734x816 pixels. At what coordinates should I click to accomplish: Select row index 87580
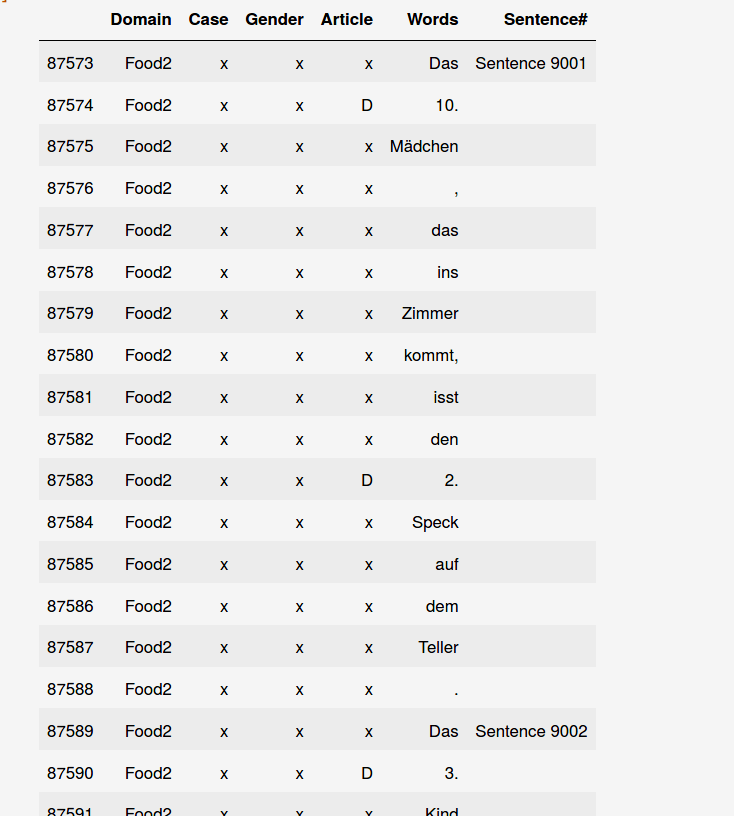click(70, 355)
